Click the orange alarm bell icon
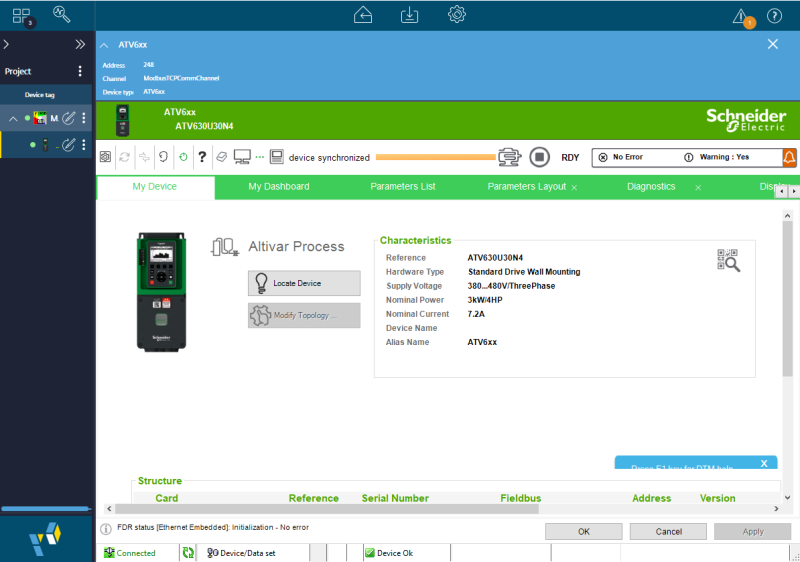Image resolution: width=800 pixels, height=562 pixels. 789,157
